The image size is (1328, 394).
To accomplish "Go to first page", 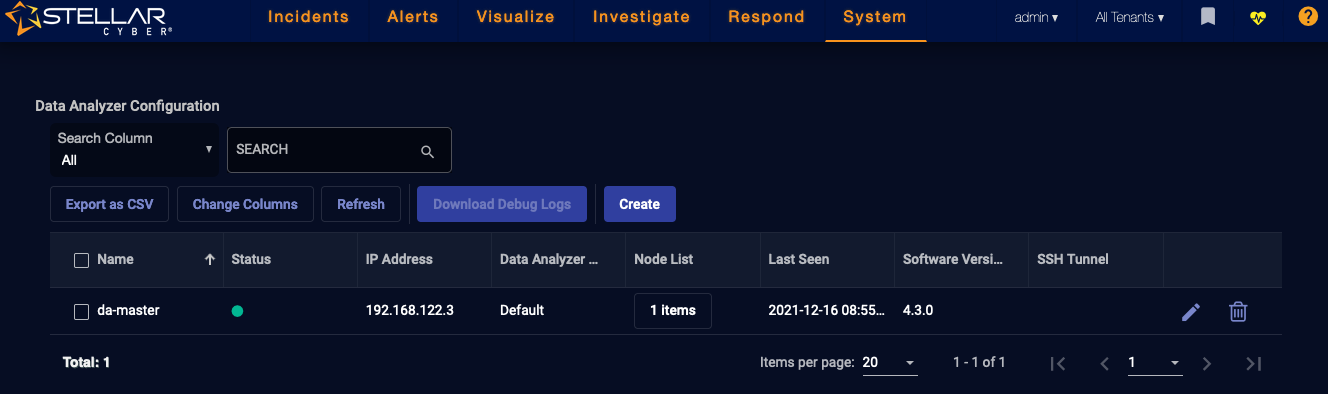I will [x=1058, y=363].
